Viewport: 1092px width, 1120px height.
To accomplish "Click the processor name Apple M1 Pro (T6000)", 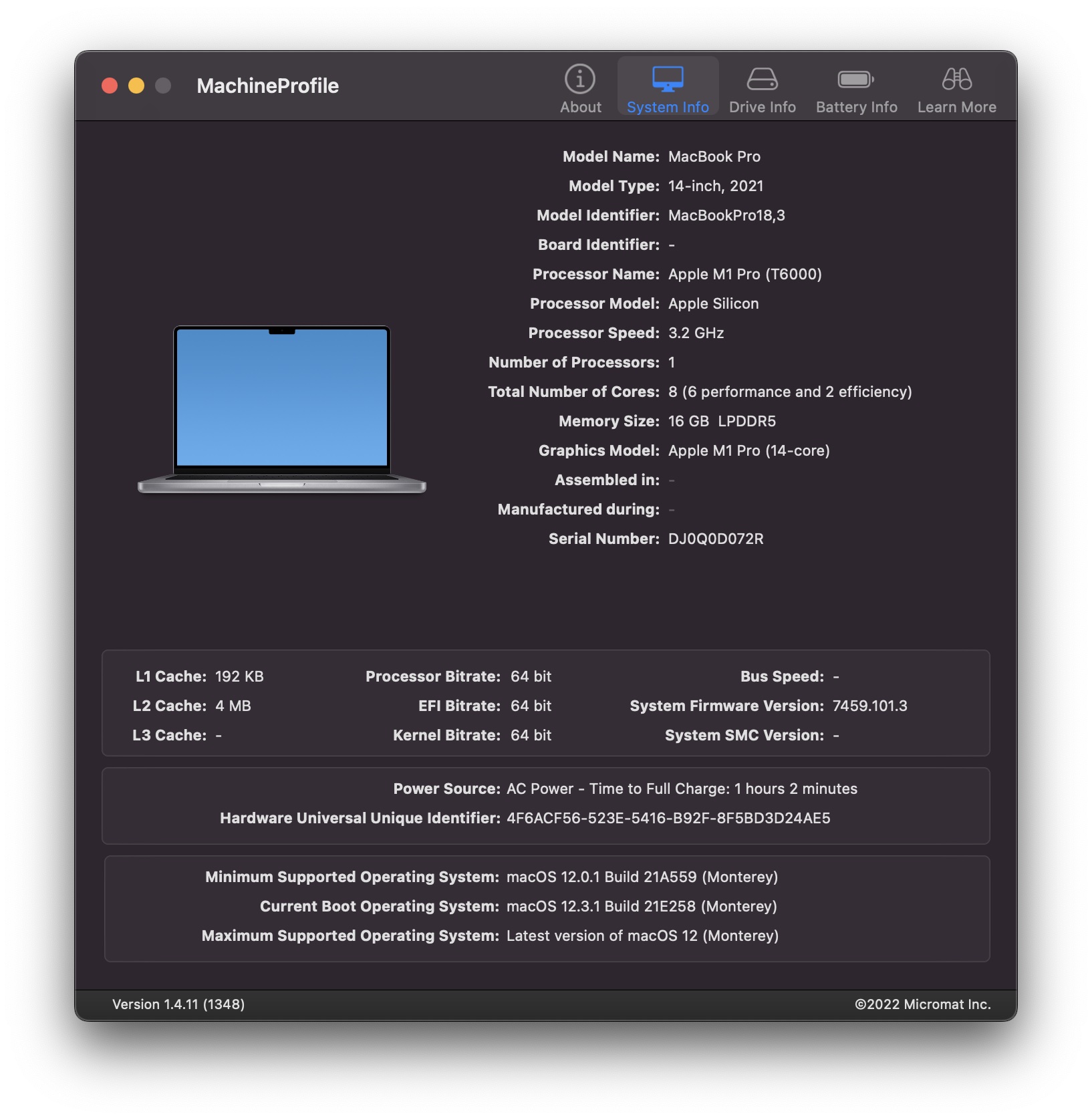I will point(745,274).
